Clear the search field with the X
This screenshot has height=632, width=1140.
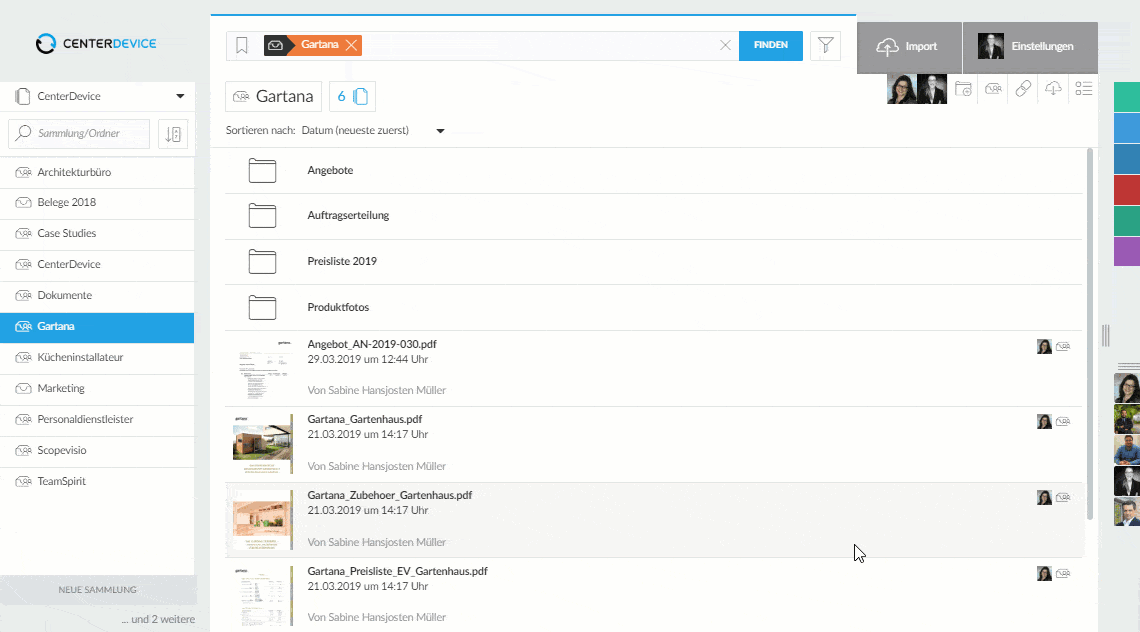(725, 45)
